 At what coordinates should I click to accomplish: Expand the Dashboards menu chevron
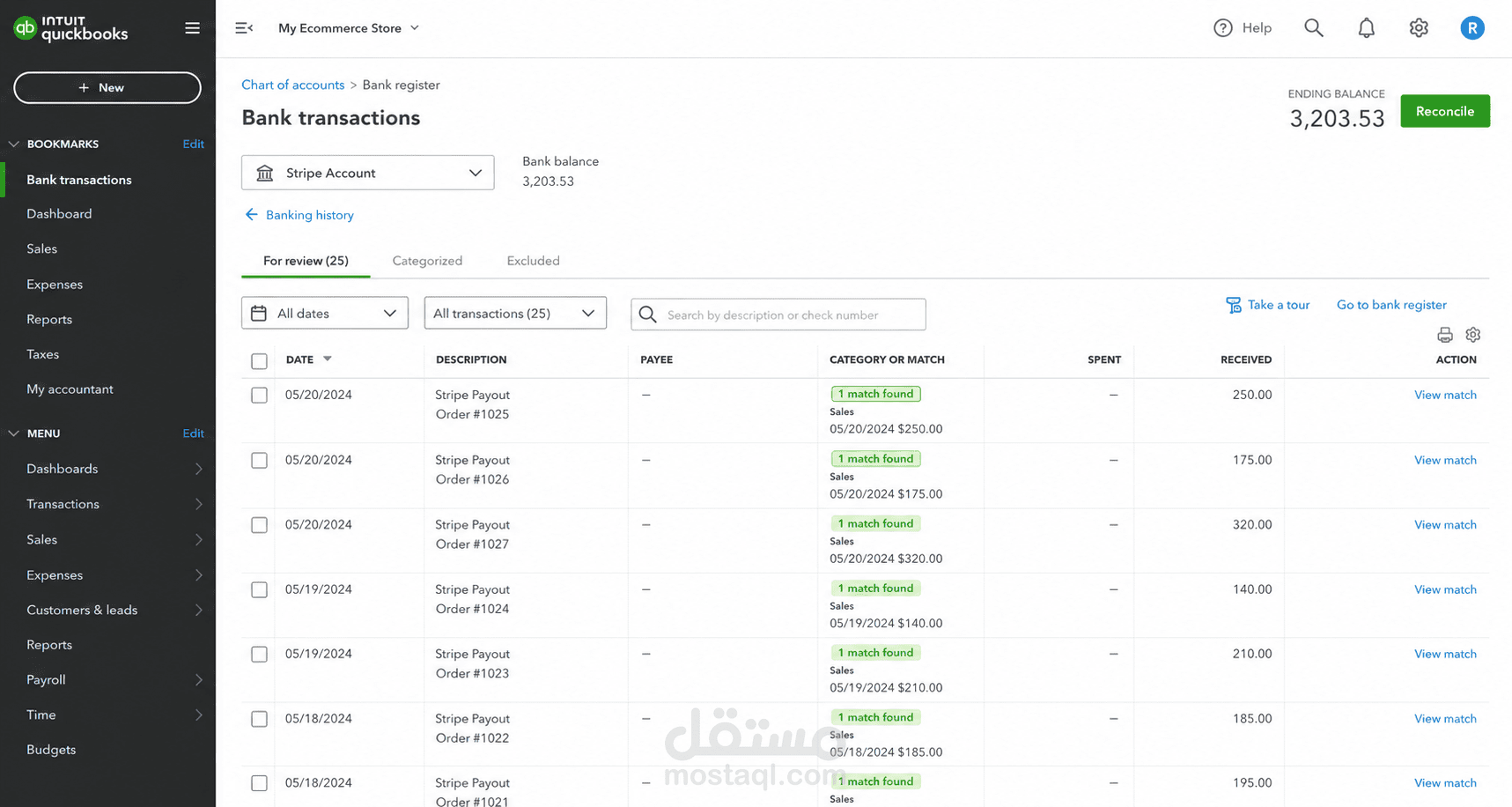pyautogui.click(x=198, y=469)
